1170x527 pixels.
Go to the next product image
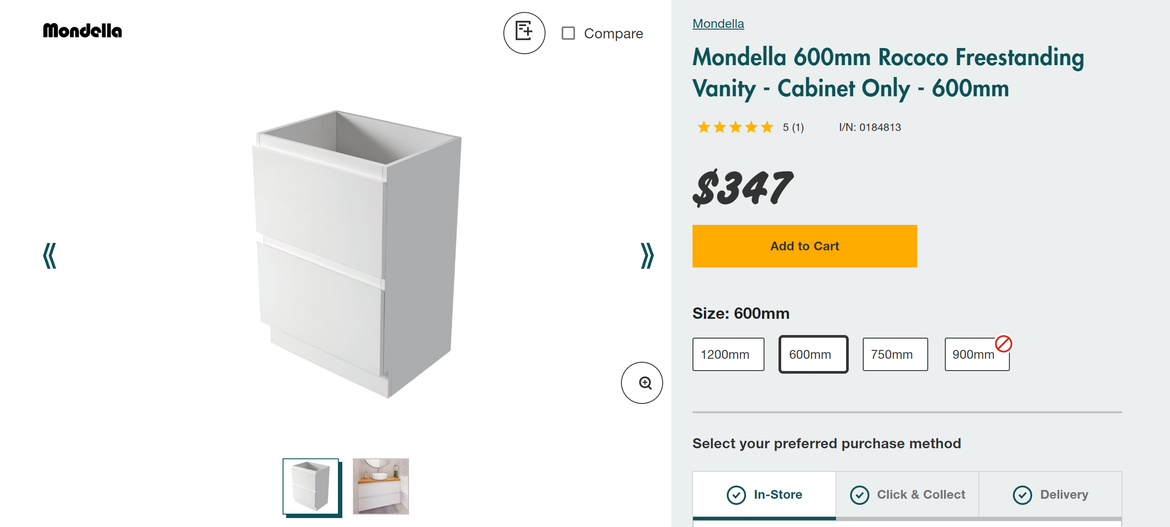(647, 256)
